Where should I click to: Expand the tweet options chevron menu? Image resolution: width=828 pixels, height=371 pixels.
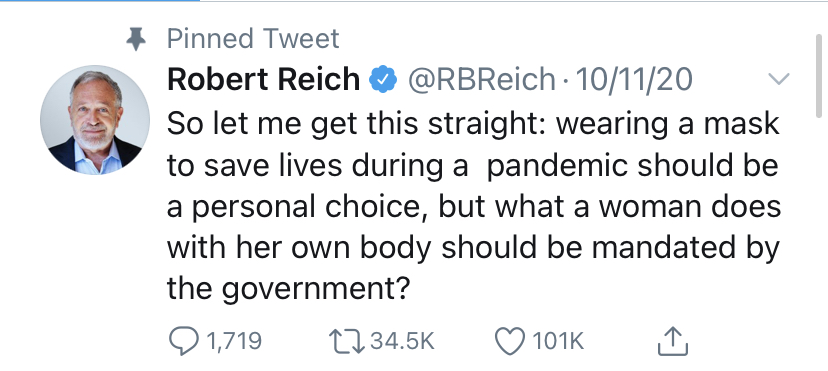click(778, 79)
